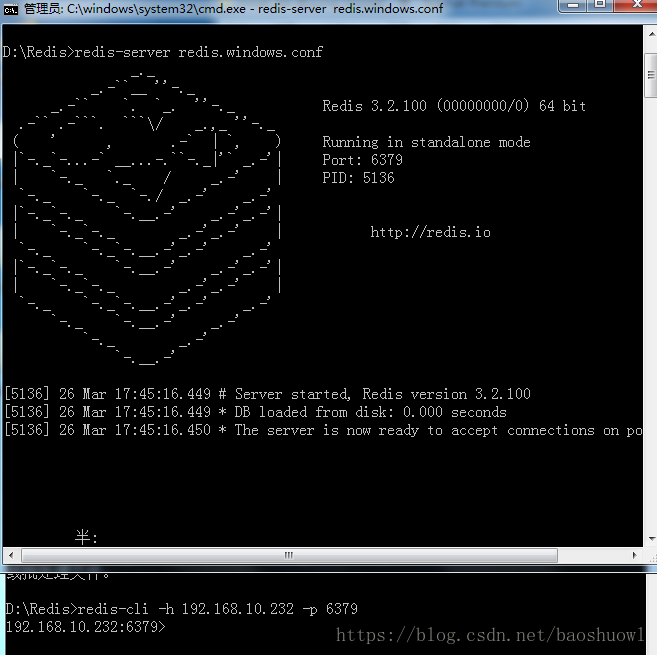
Task: Maximize the redis-server command window
Action: coord(600,5)
